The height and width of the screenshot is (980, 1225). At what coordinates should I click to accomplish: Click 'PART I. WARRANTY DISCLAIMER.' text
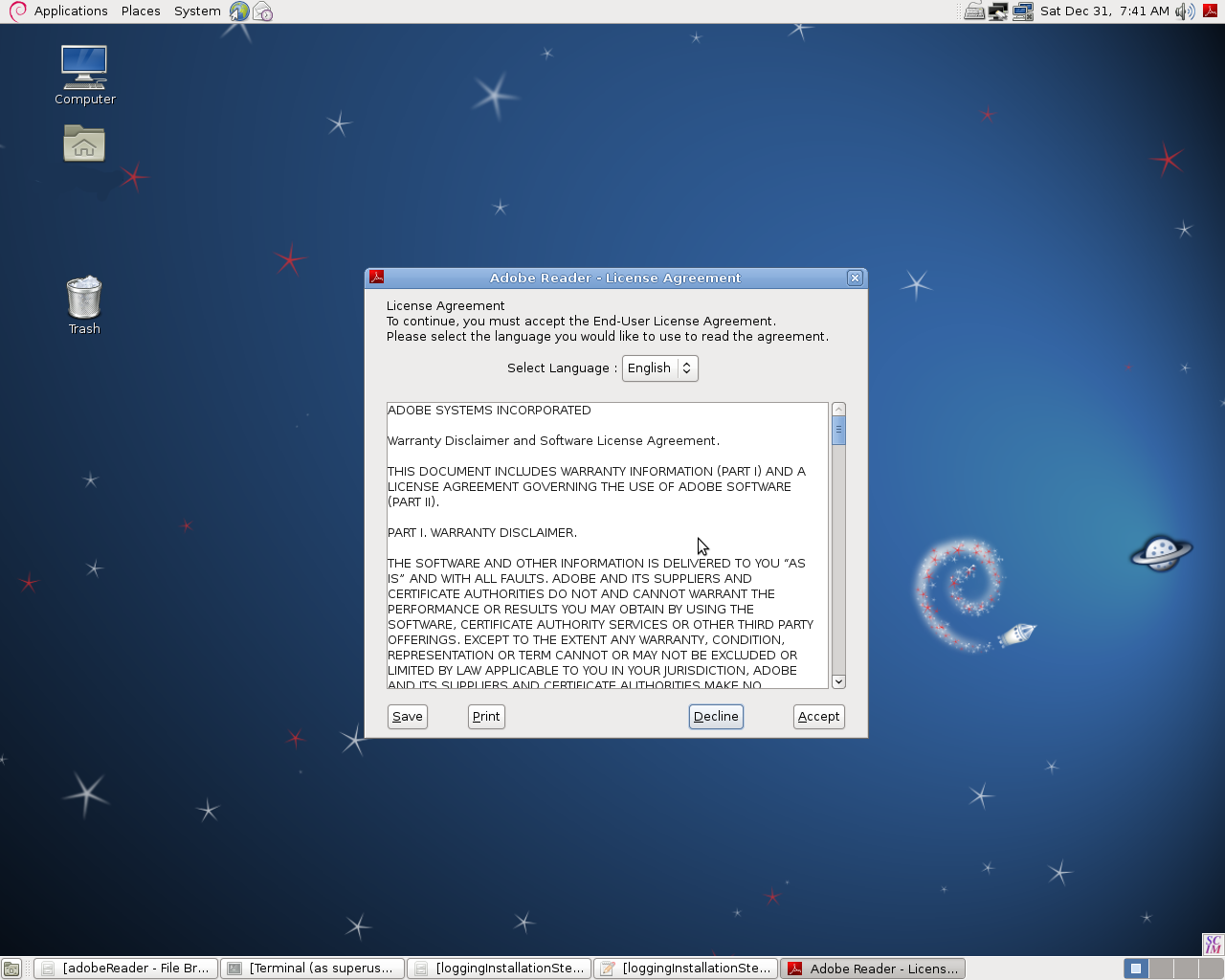482,533
